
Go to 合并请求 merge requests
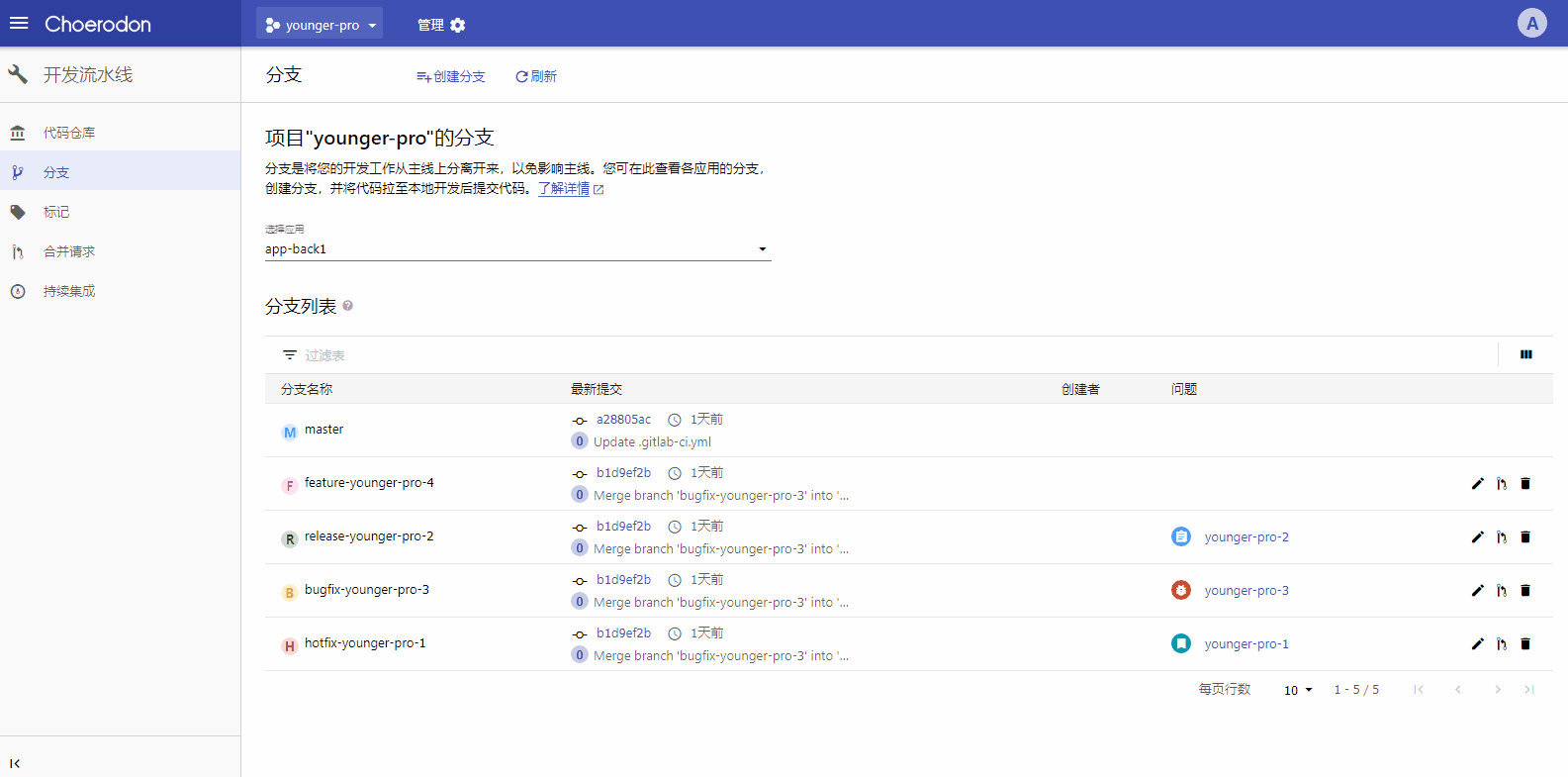[120, 251]
